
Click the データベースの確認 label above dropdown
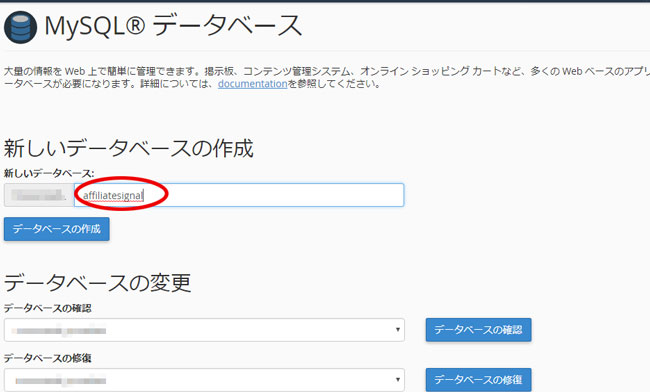48,308
